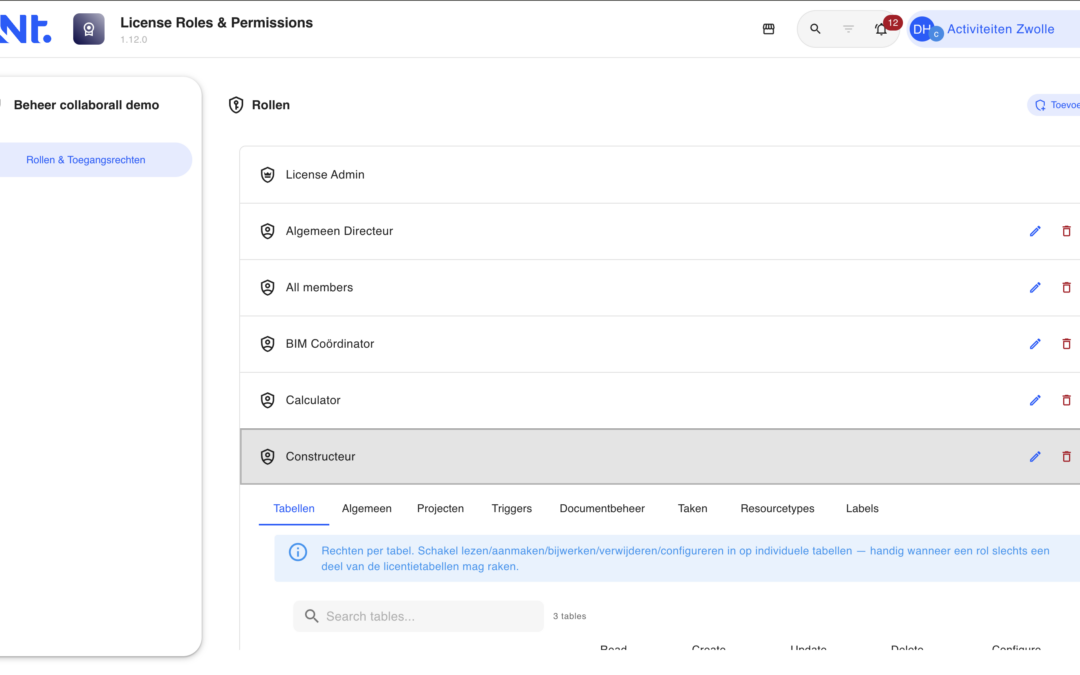Delete the Algemeen Directeur role
Viewport: 1080px width, 675px height.
[x=1066, y=231]
